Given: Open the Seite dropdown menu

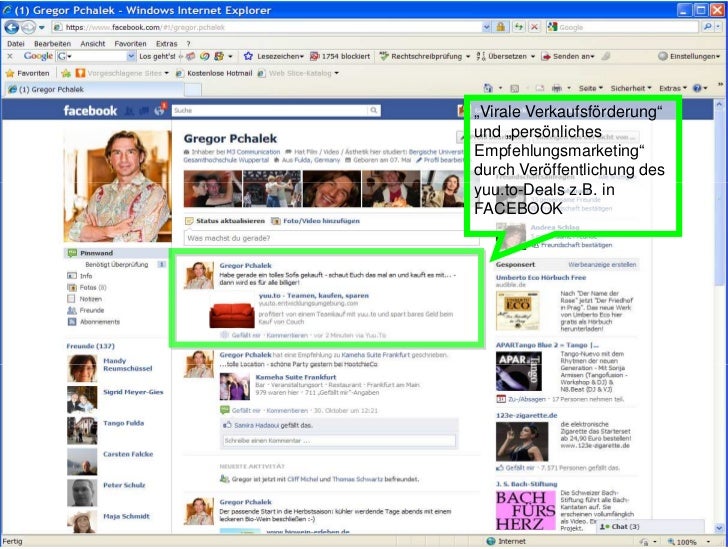Looking at the screenshot, I should [591, 88].
